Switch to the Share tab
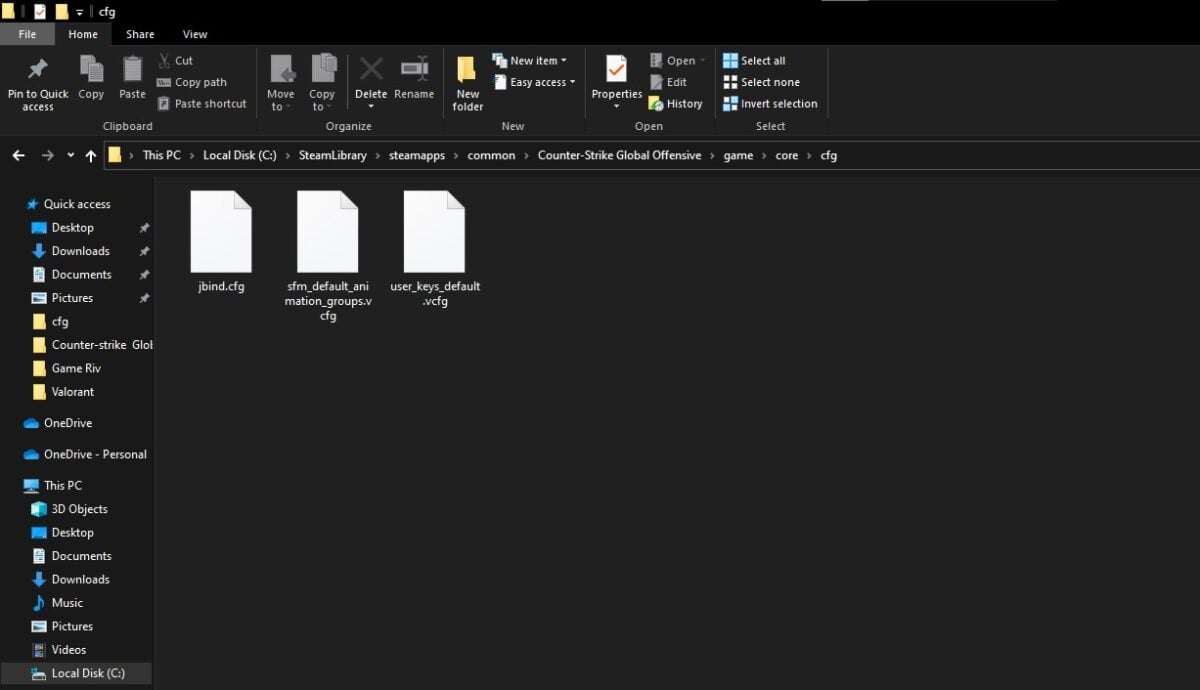This screenshot has height=690, width=1200. 140,34
